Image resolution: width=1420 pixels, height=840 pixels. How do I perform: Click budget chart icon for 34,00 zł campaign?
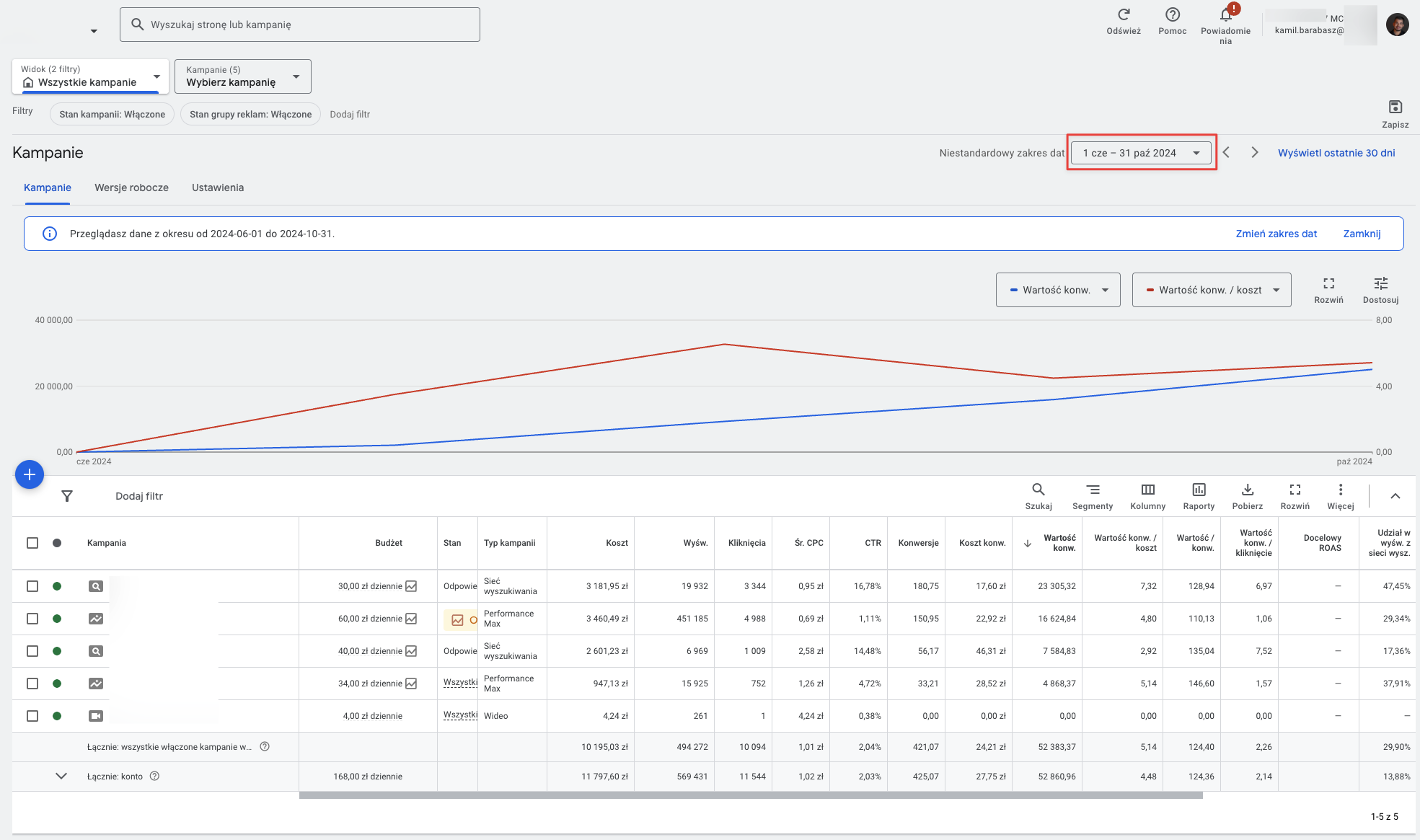pos(411,684)
